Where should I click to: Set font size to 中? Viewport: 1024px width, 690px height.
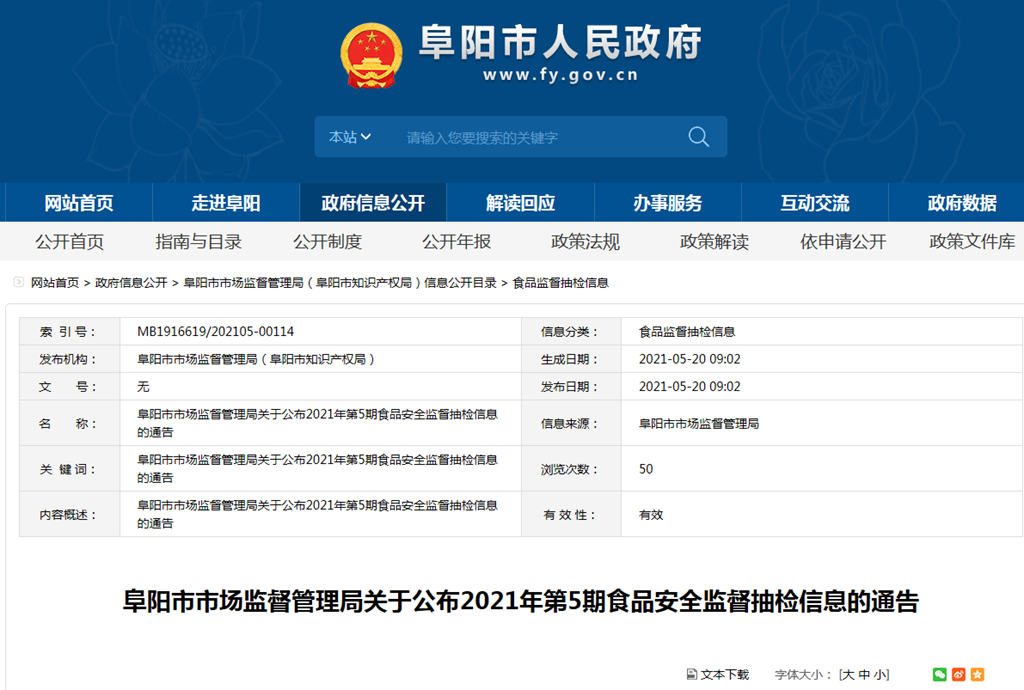point(863,675)
